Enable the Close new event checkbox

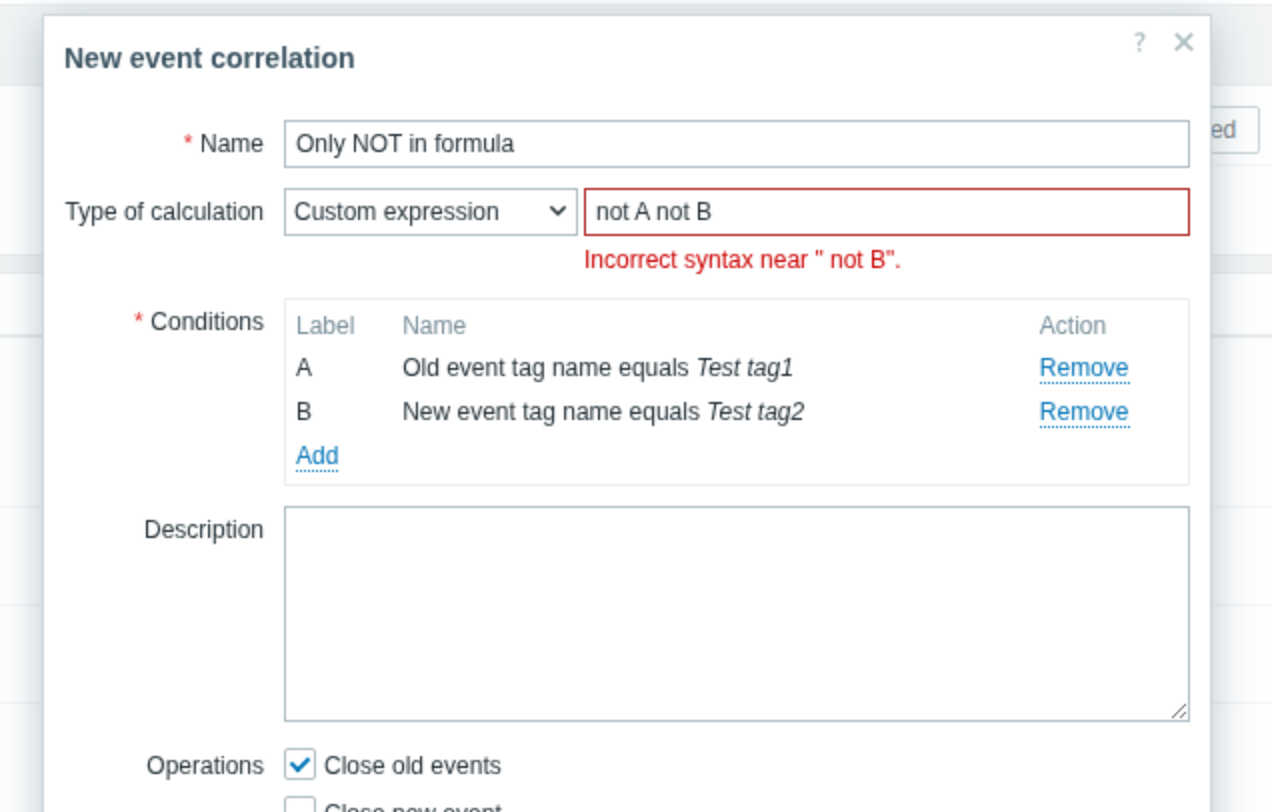pyautogui.click(x=300, y=805)
